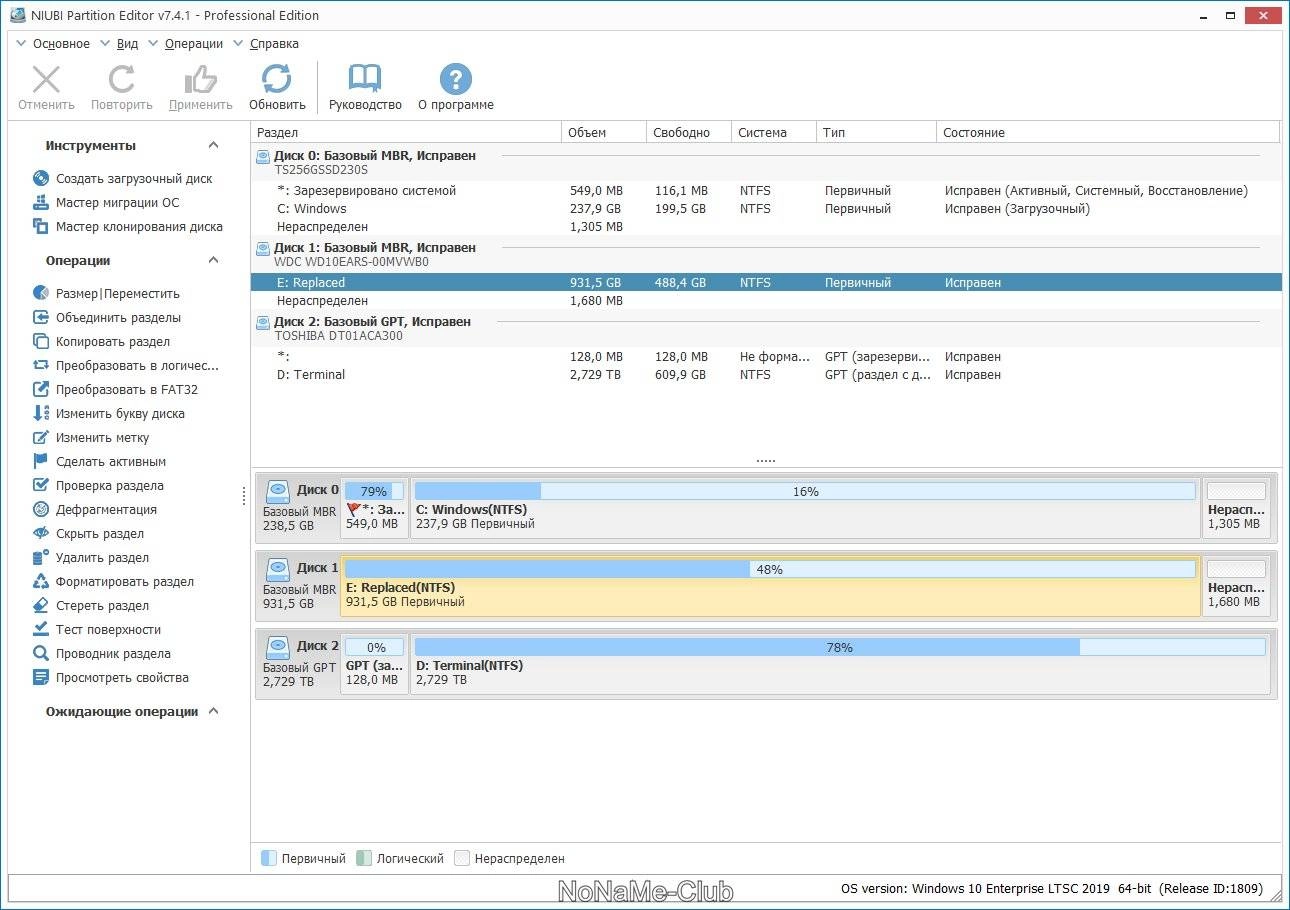1290x910 pixels.
Task: Click the Диск 0 header in list
Action: pos(765,162)
